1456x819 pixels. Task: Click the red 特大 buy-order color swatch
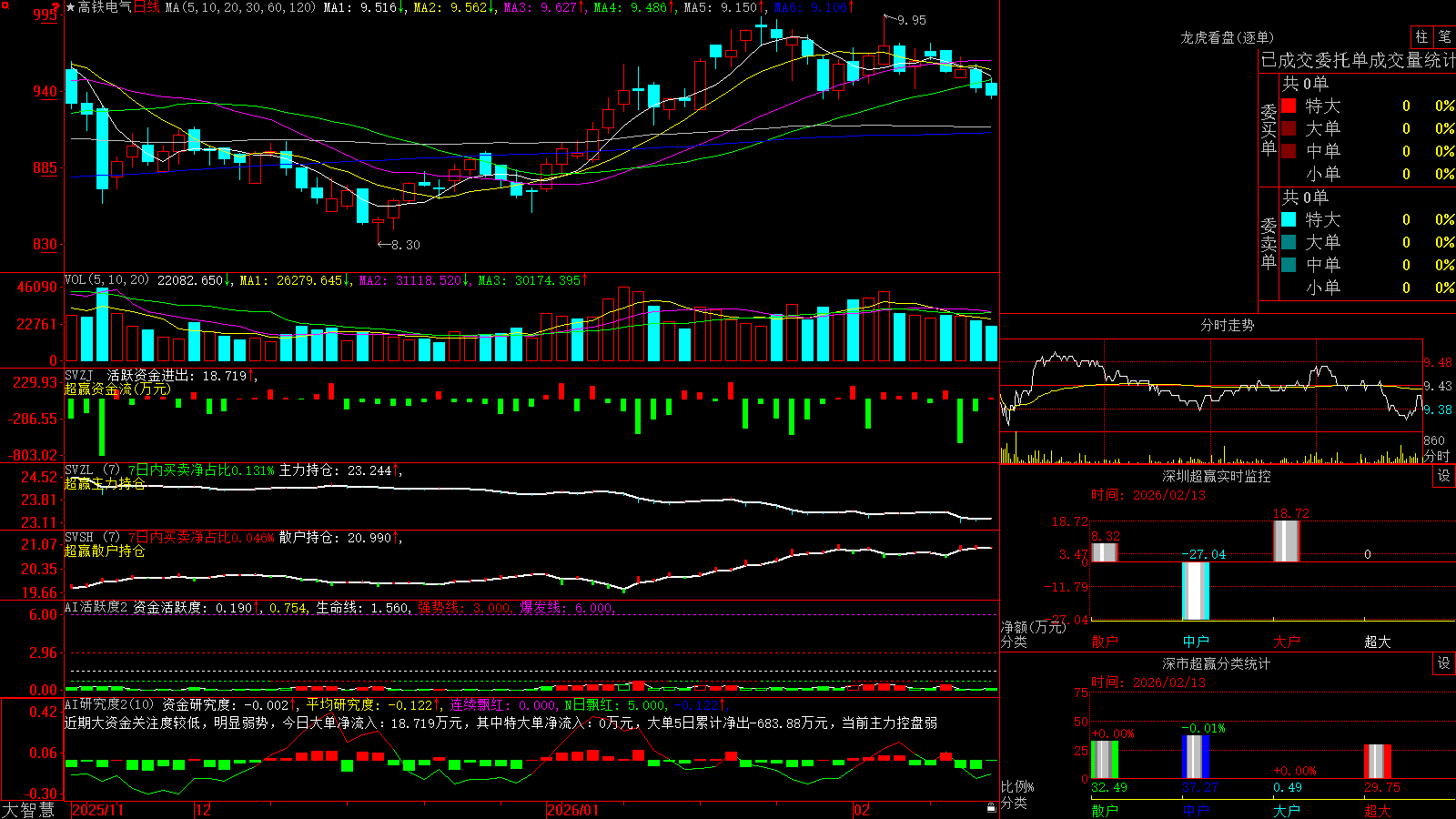[x=1289, y=106]
